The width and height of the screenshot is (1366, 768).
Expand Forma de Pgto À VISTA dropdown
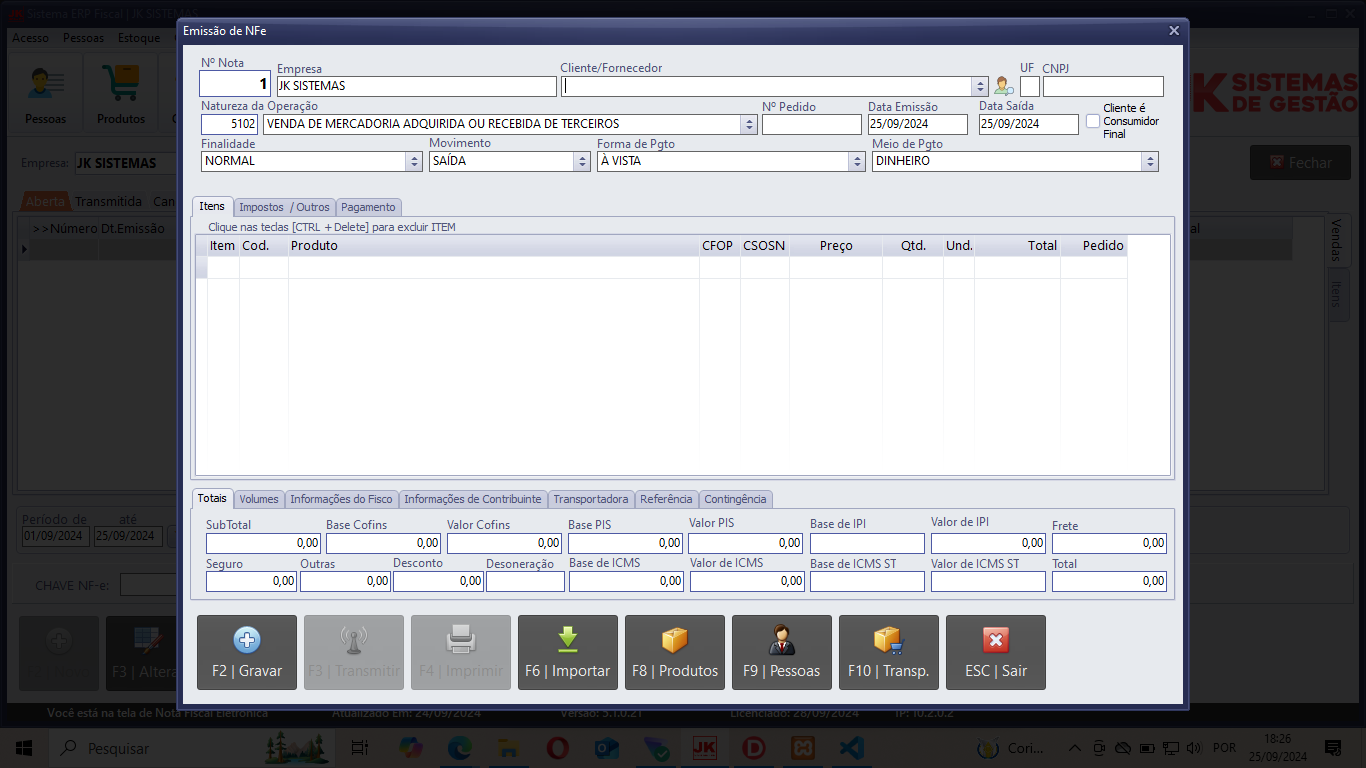857,161
